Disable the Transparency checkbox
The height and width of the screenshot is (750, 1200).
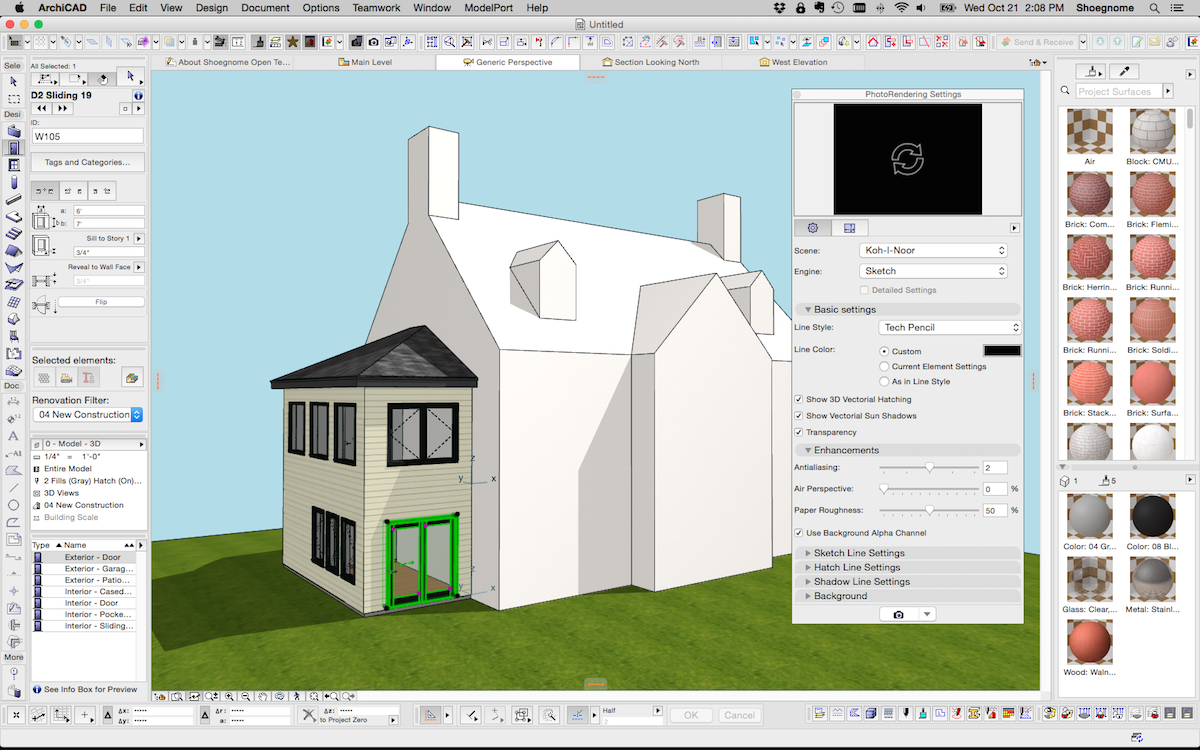coord(799,431)
